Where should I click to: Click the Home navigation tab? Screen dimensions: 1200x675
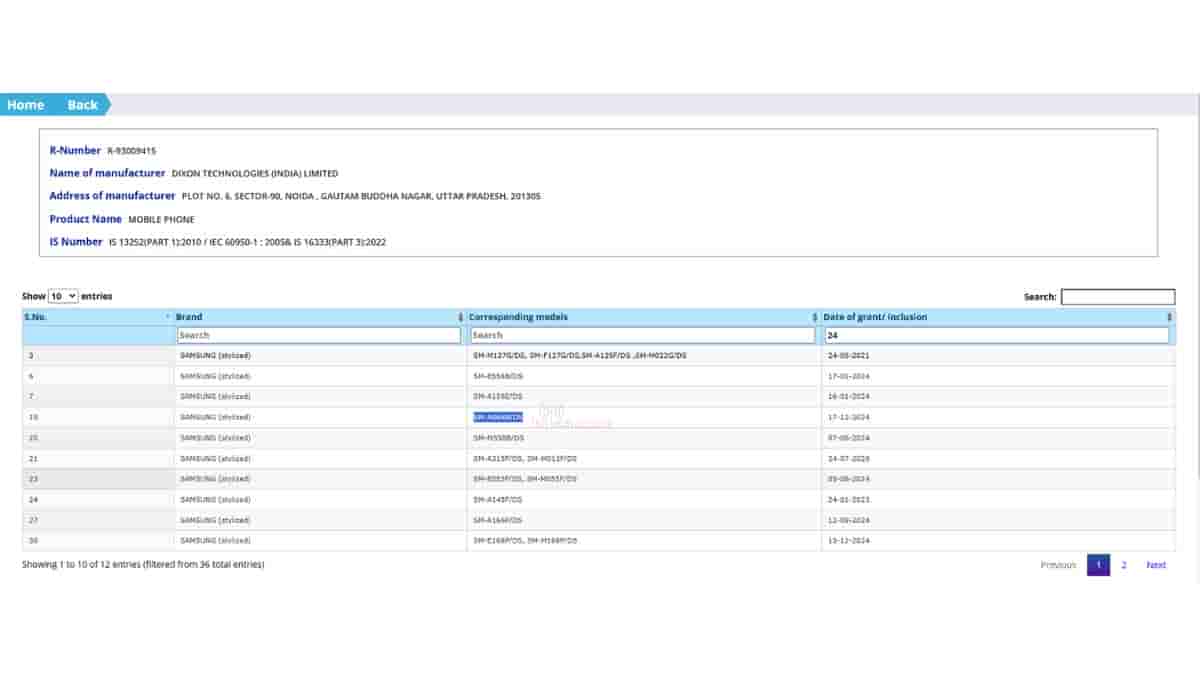25,105
